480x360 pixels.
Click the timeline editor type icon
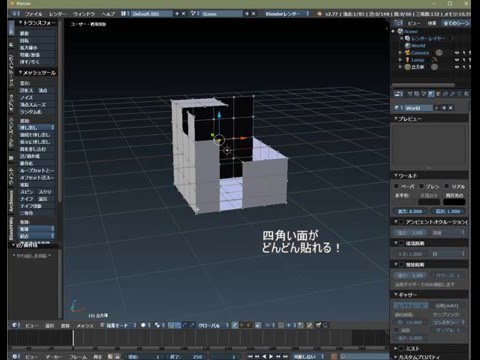click(x=15, y=356)
